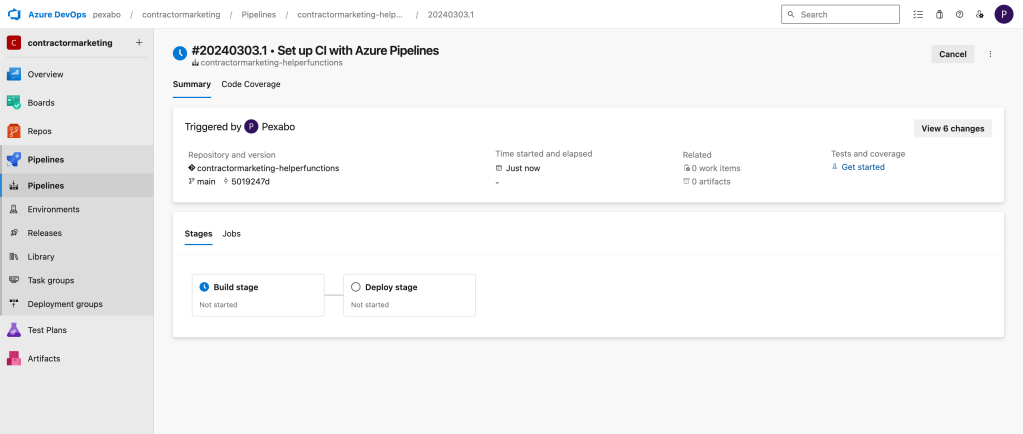This screenshot has height=434, width=1023.
Task: Select the Stages tab
Action: (x=198, y=234)
